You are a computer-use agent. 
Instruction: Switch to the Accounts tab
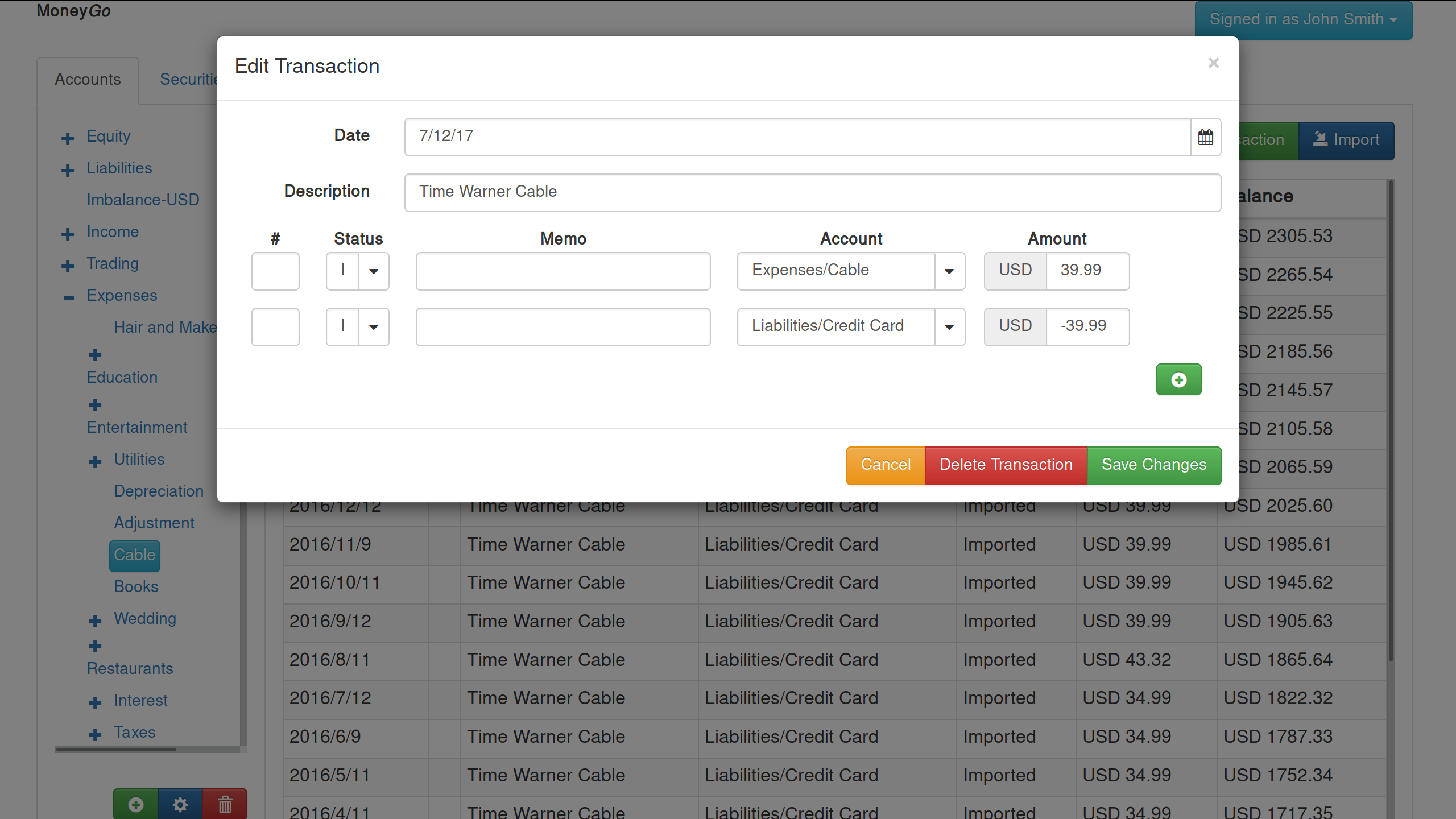click(x=88, y=80)
